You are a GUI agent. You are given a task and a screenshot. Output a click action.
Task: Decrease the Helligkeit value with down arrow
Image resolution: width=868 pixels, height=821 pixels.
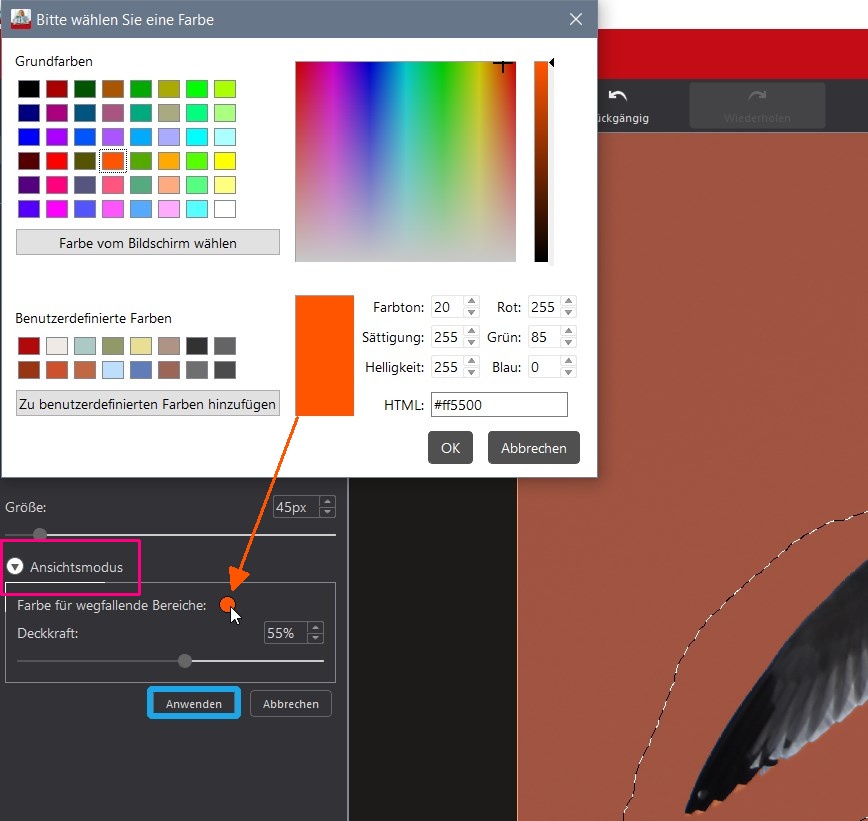(472, 372)
